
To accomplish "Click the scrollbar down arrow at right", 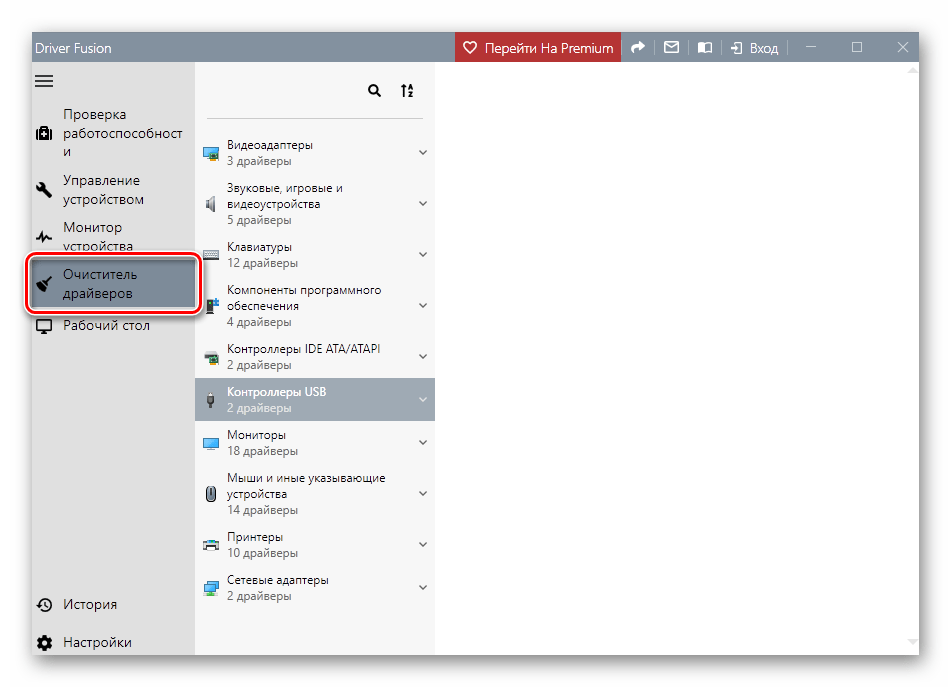I will point(911,641).
